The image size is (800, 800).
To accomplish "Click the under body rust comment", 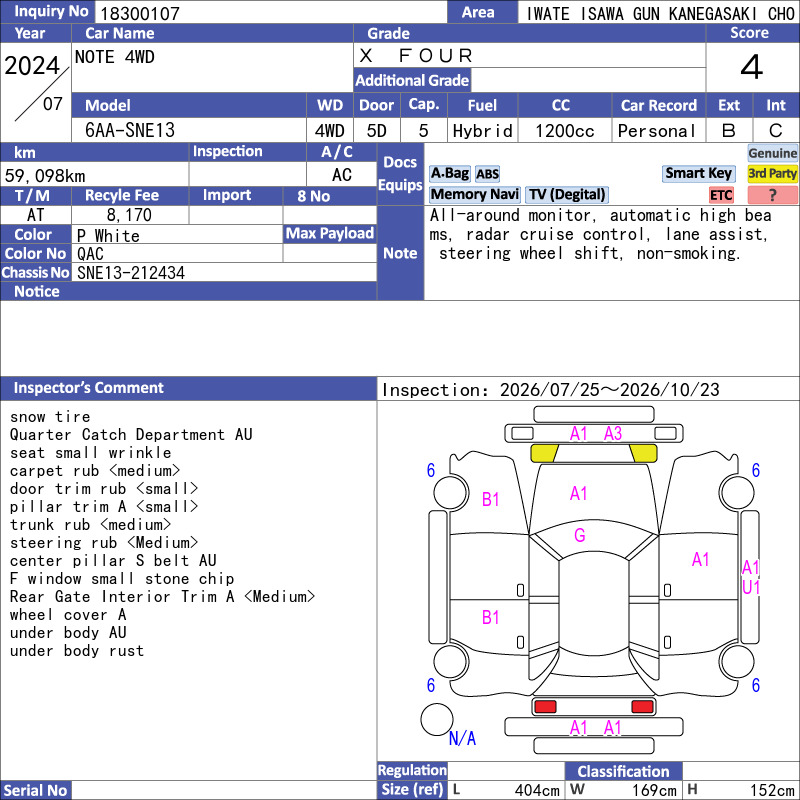I will [77, 651].
